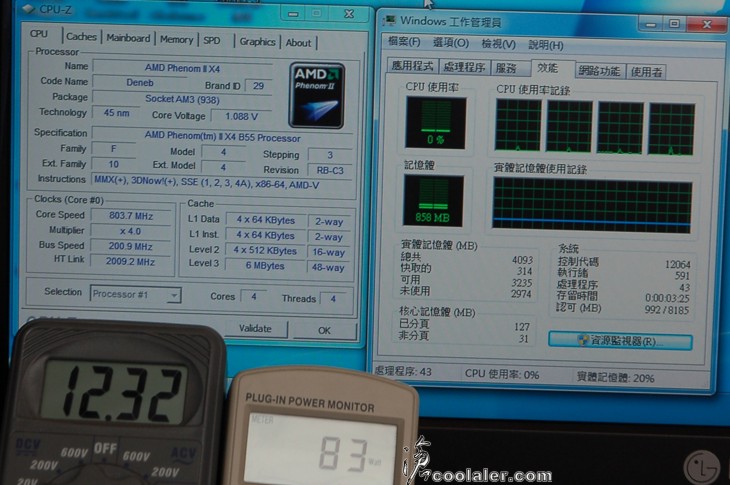Click the 資源監視器(R) button
Screen dimensions: 730x485
620,341
